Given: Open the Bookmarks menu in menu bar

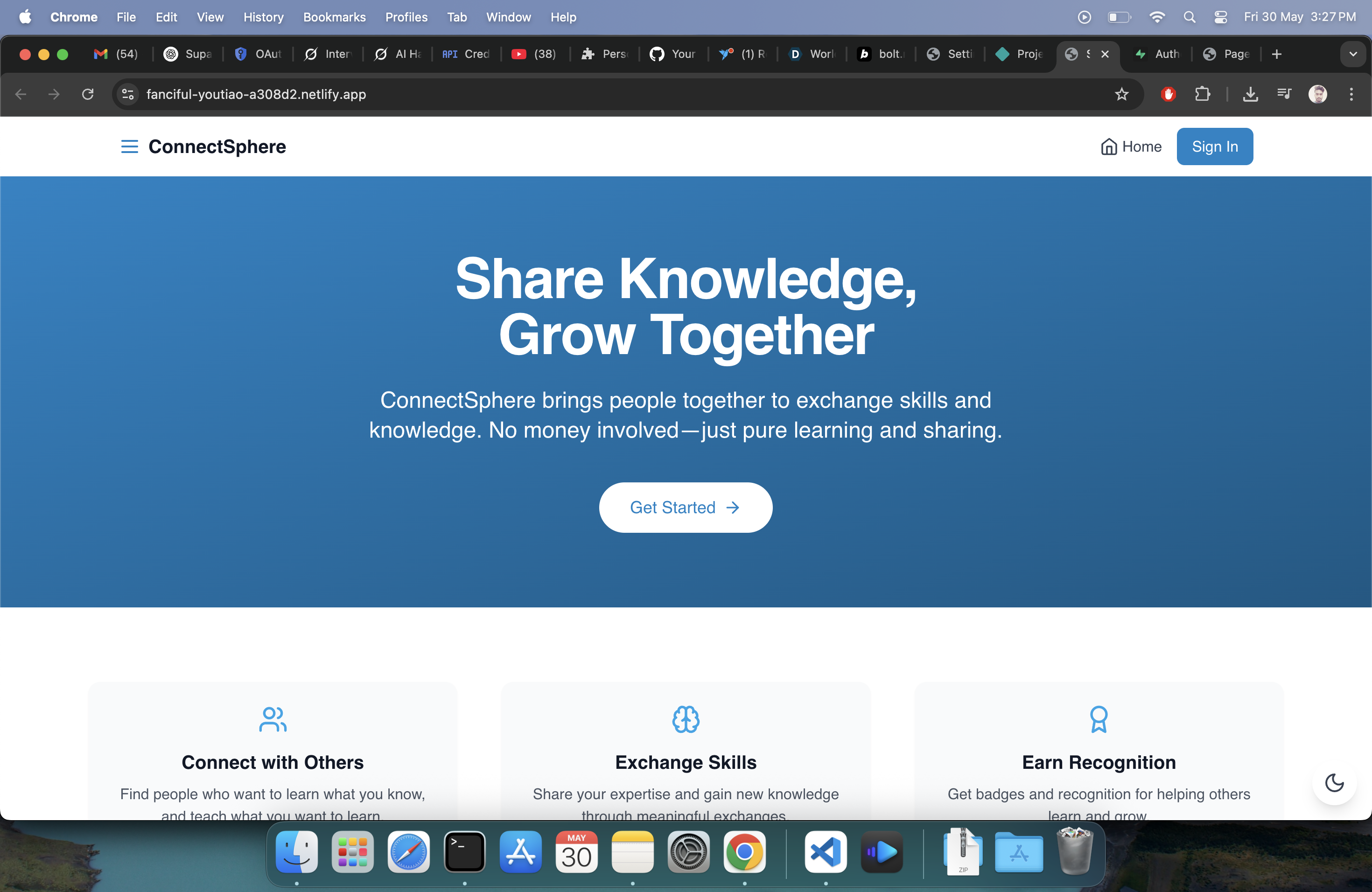Looking at the screenshot, I should click(334, 17).
